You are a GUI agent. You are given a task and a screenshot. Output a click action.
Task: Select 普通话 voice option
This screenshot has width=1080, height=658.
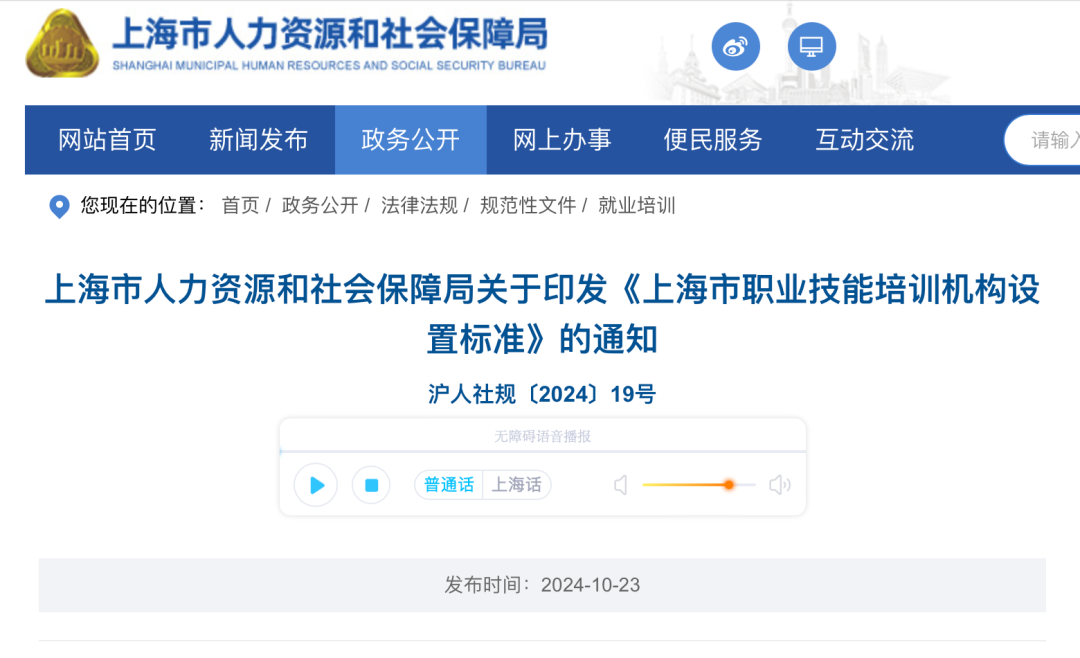tap(448, 484)
